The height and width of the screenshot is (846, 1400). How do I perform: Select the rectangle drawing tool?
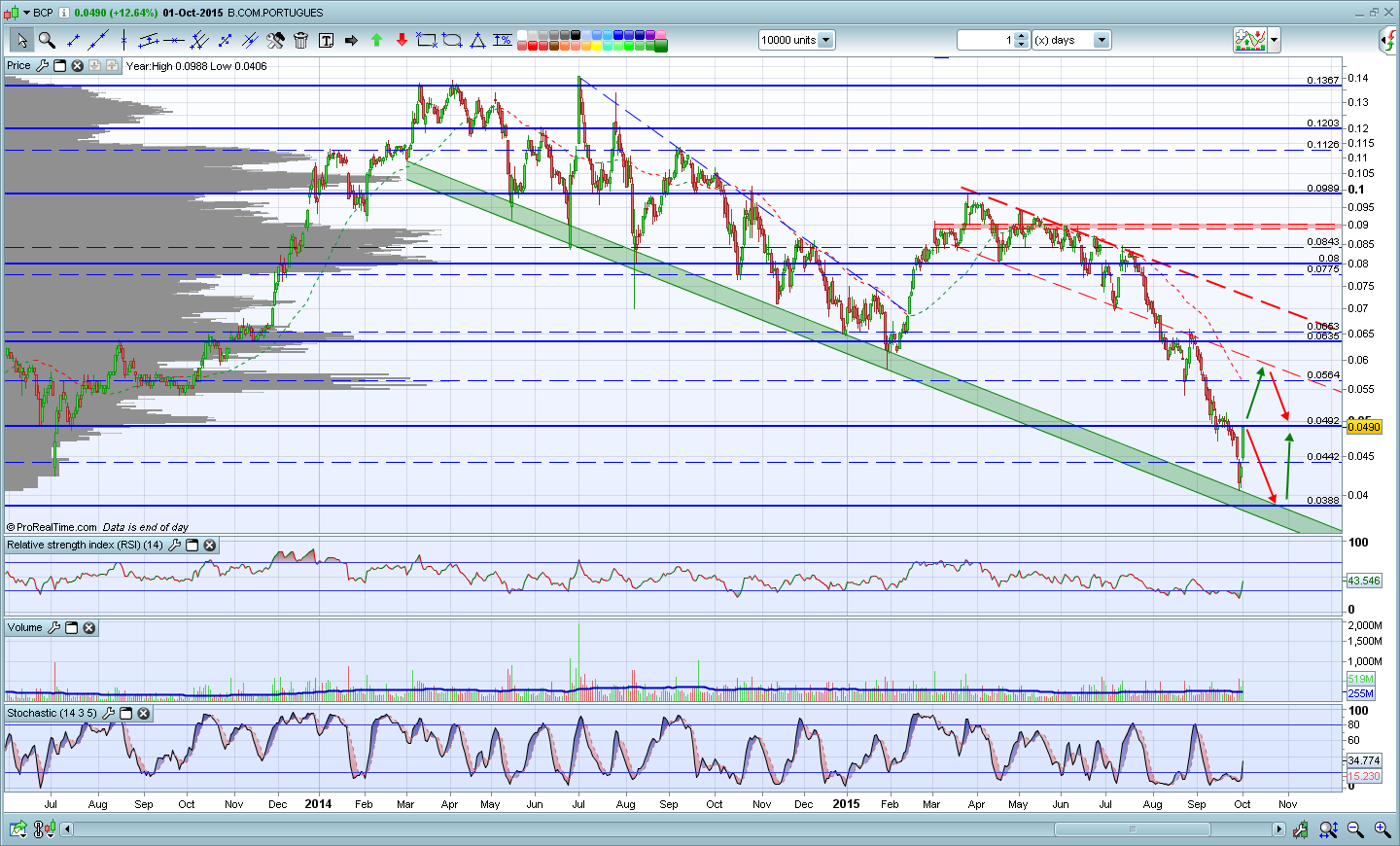coord(426,40)
